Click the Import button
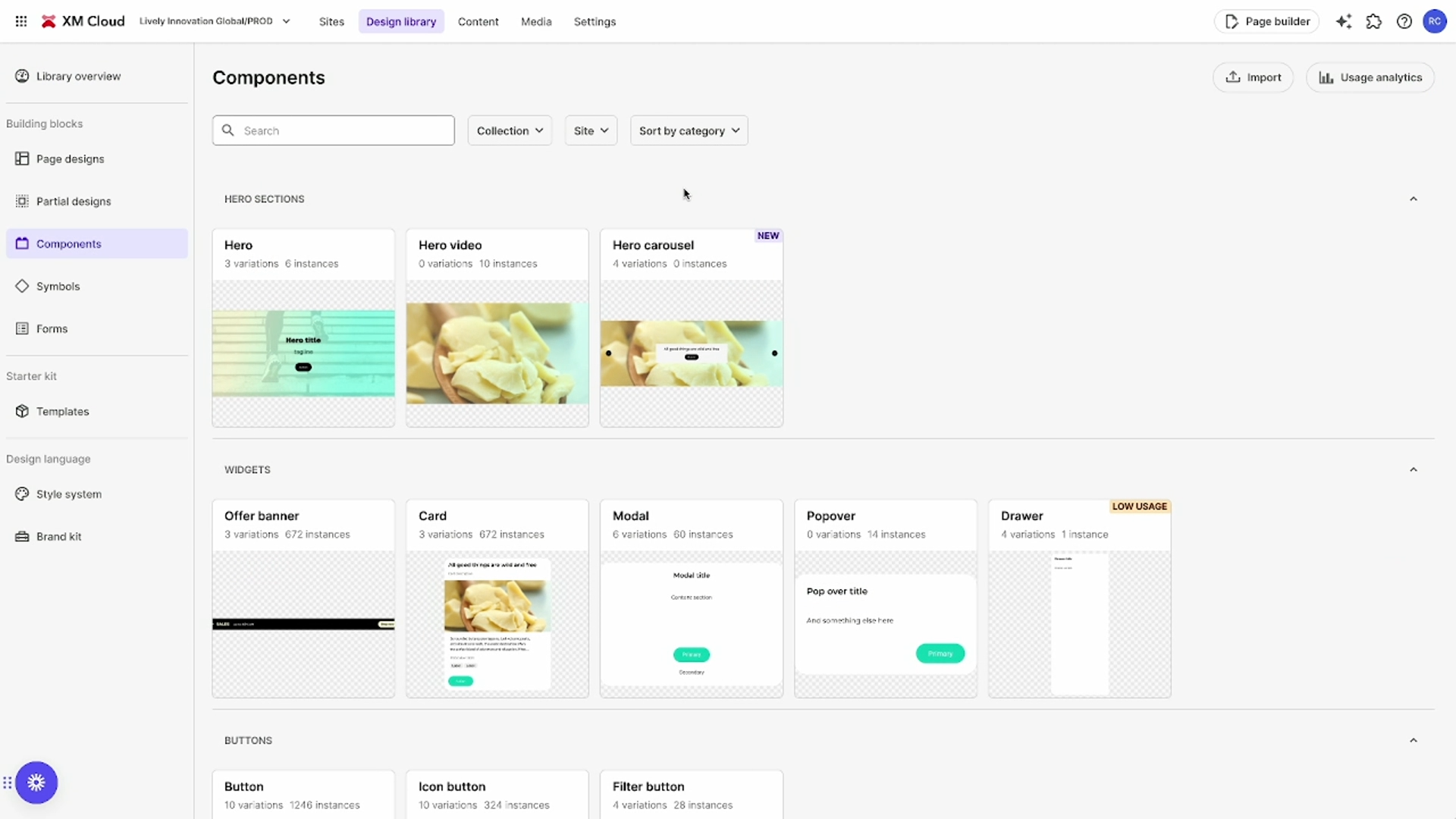Viewport: 1456px width, 819px height. pos(1253,77)
